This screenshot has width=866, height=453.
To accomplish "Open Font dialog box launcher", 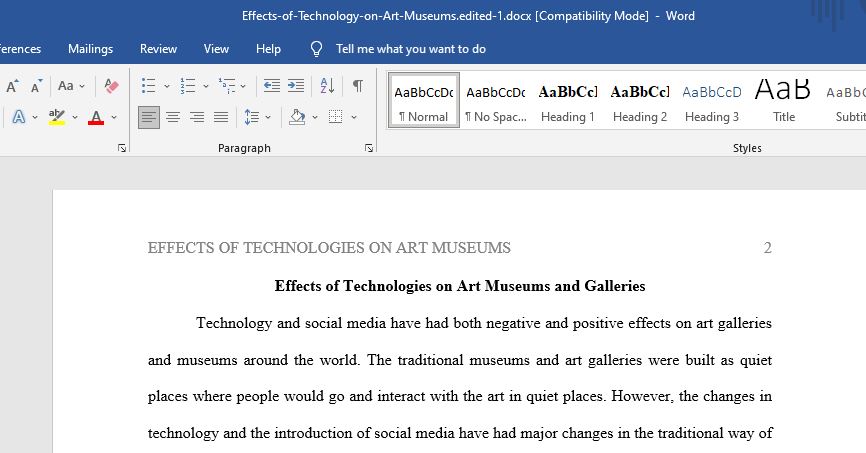I will tap(122, 148).
